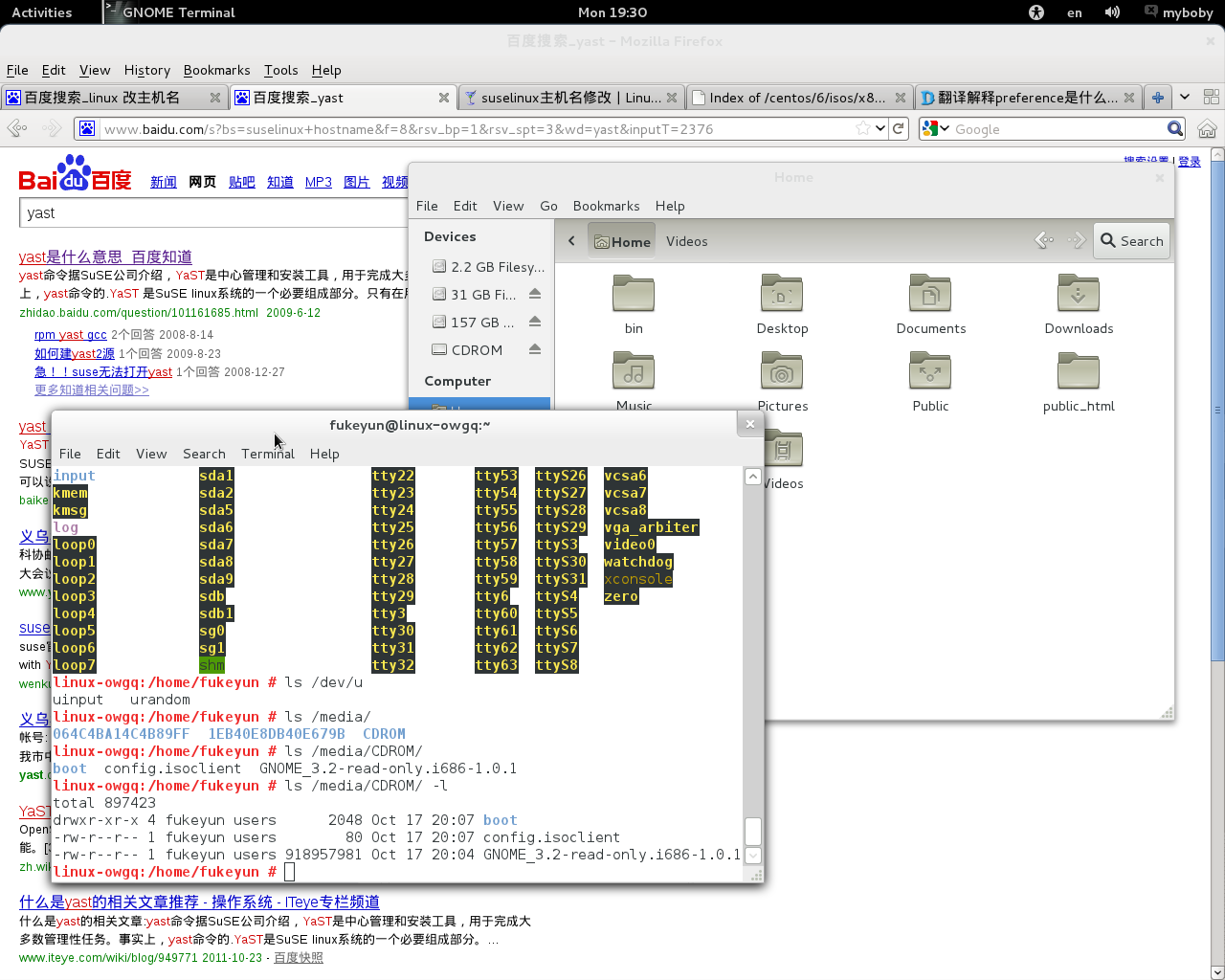This screenshot has height=980, width=1225.
Task: Open the tab groups button in Firefox
Action: pos(1211,98)
